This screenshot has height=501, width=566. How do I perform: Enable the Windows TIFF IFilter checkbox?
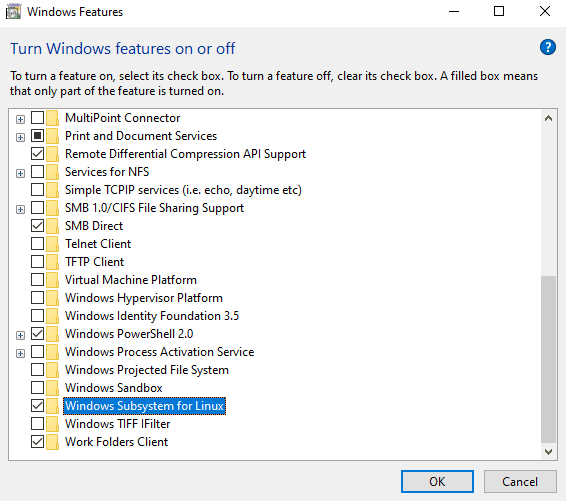point(38,424)
